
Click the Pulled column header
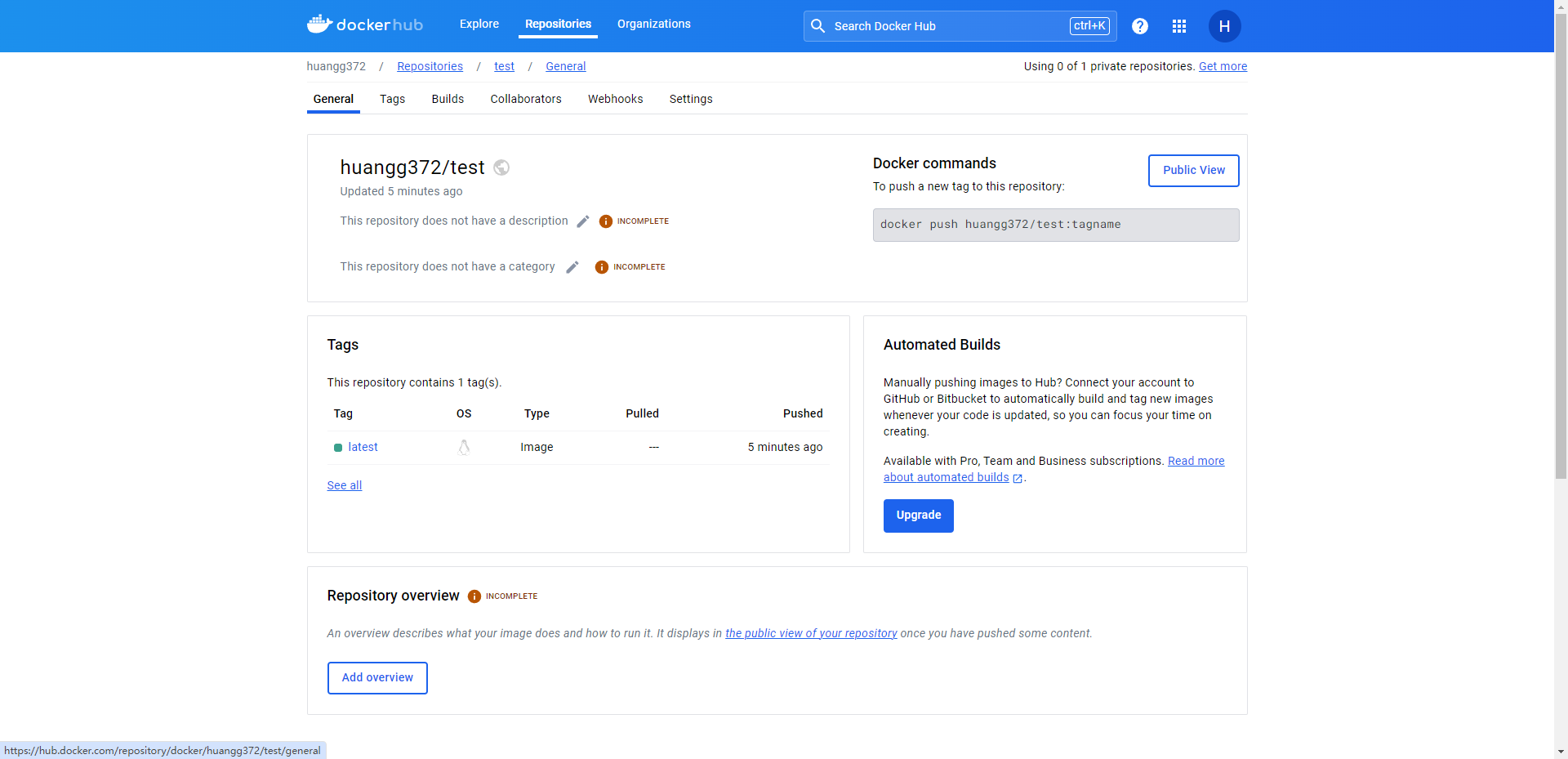coord(642,413)
